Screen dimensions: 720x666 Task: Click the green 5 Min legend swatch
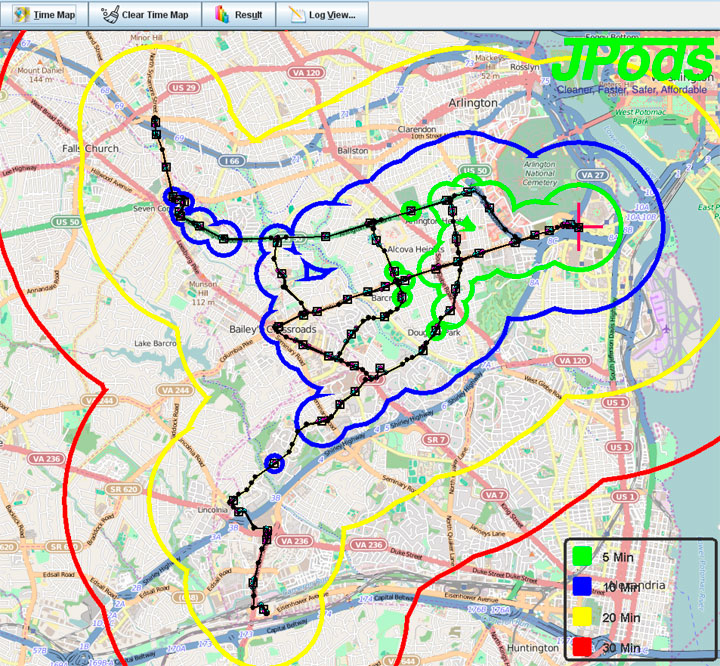tap(583, 556)
